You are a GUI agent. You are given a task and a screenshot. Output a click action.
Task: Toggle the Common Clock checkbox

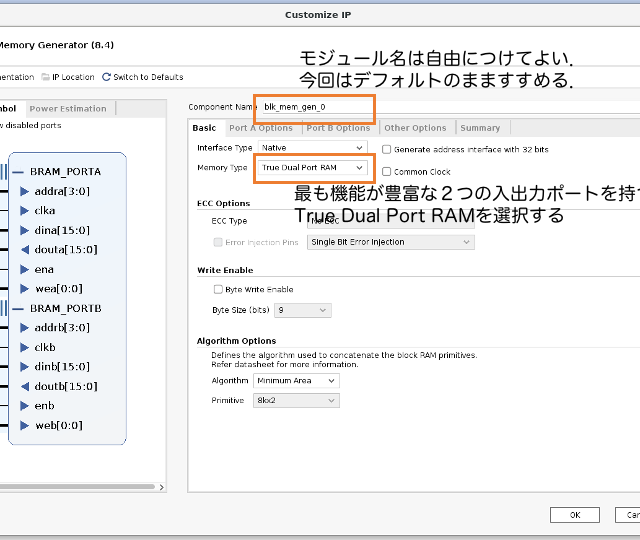click(386, 172)
